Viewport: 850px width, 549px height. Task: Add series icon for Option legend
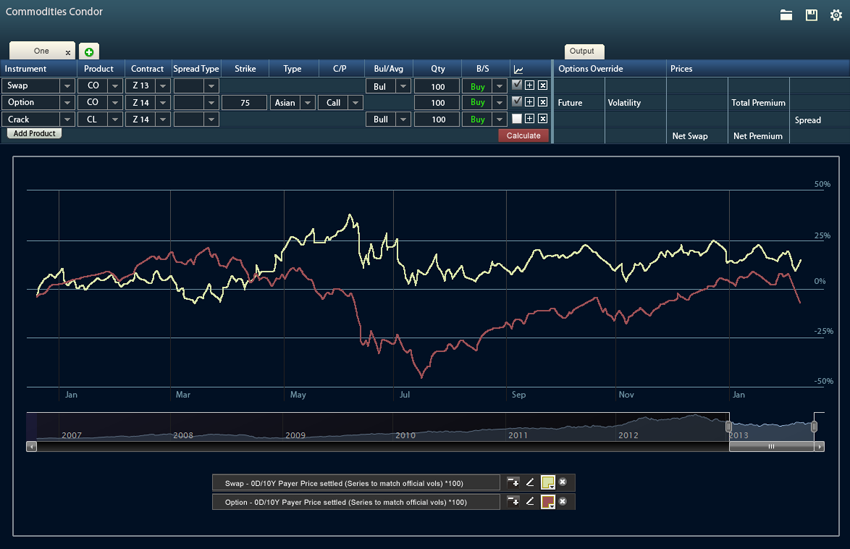point(513,501)
